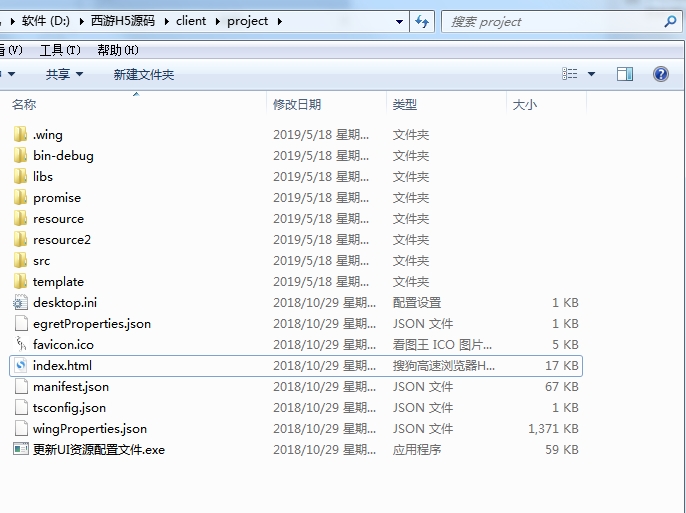Open the 帮助(H) menu
The height and width of the screenshot is (513, 686).
(118, 50)
